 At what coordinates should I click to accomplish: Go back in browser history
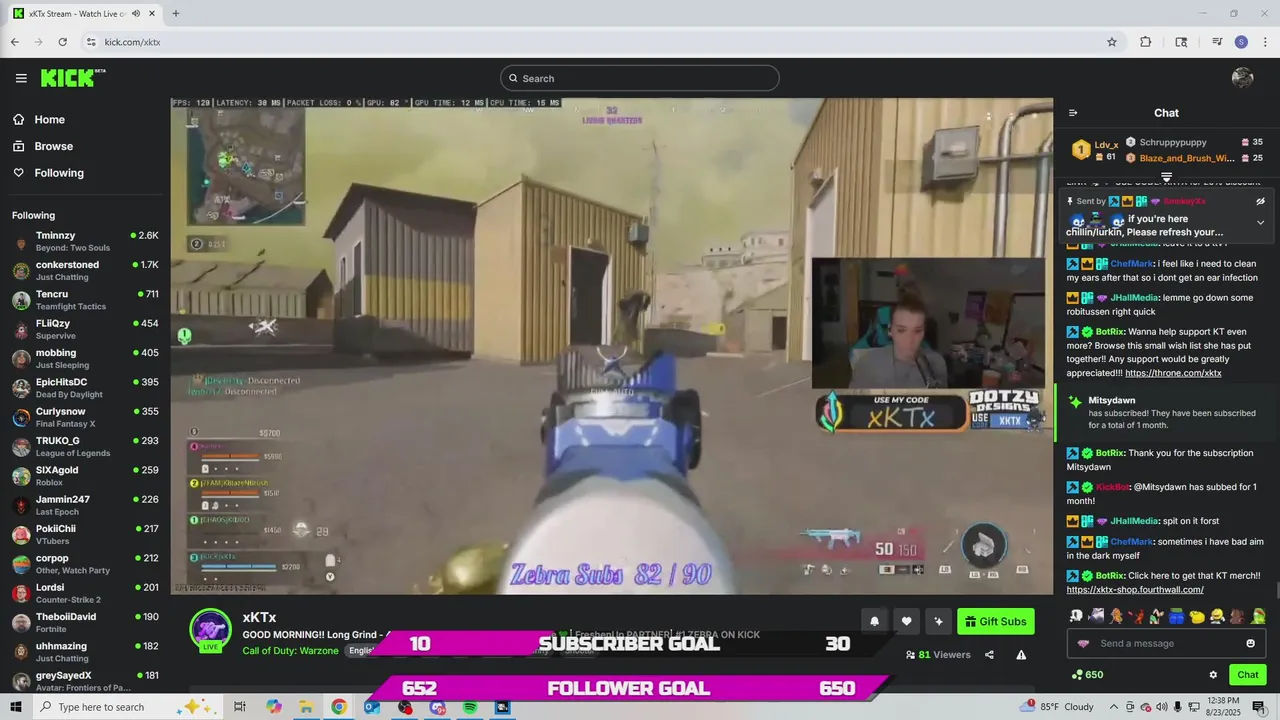[15, 42]
